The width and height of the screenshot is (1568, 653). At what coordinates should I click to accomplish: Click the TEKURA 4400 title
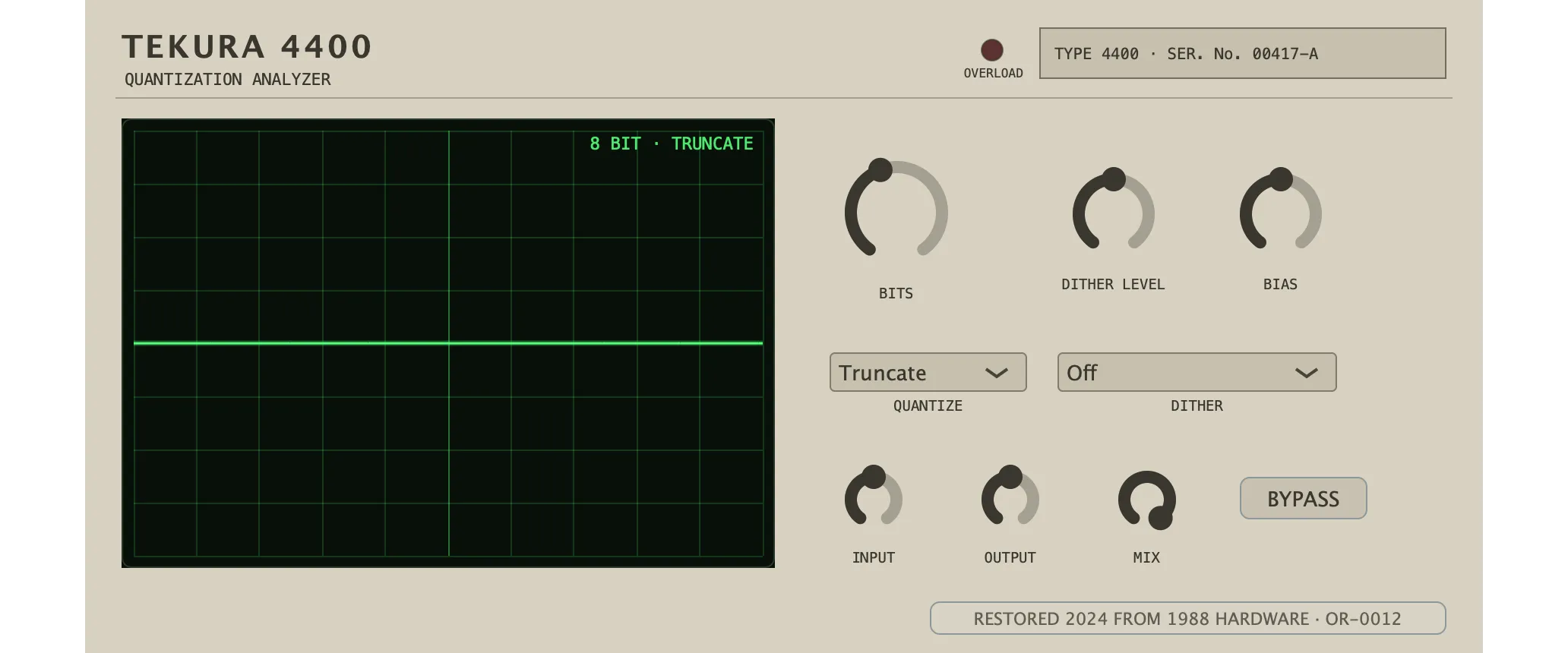point(247,46)
